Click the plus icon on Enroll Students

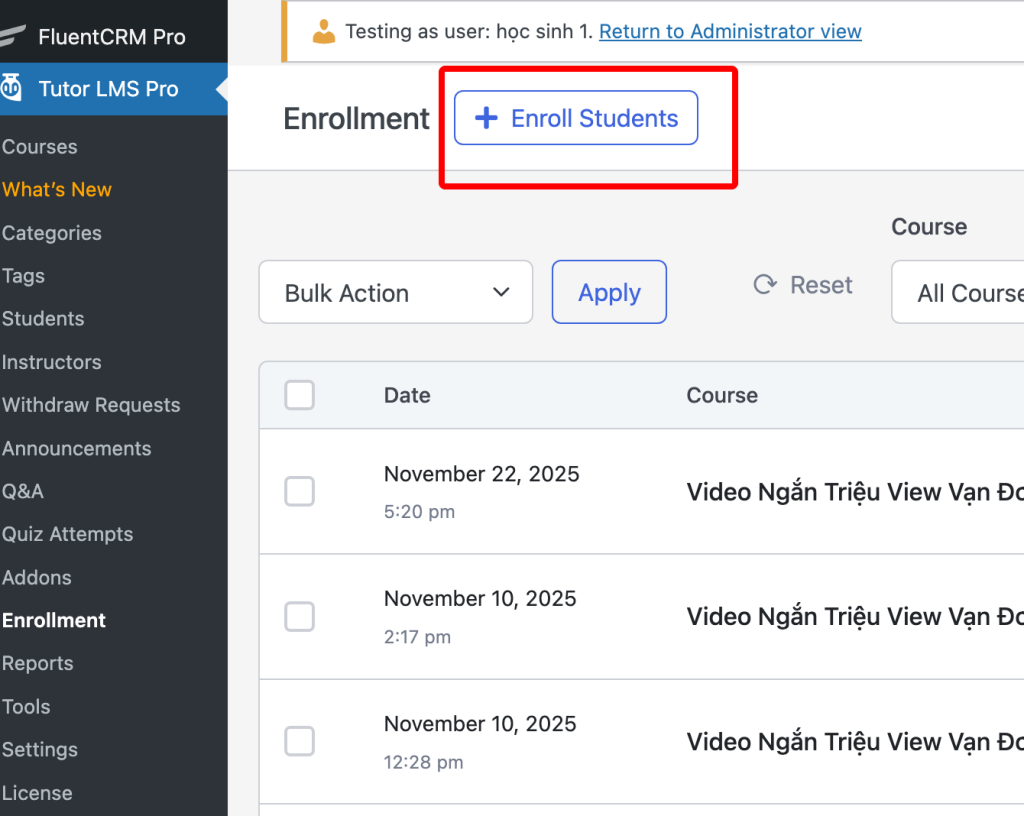[486, 118]
